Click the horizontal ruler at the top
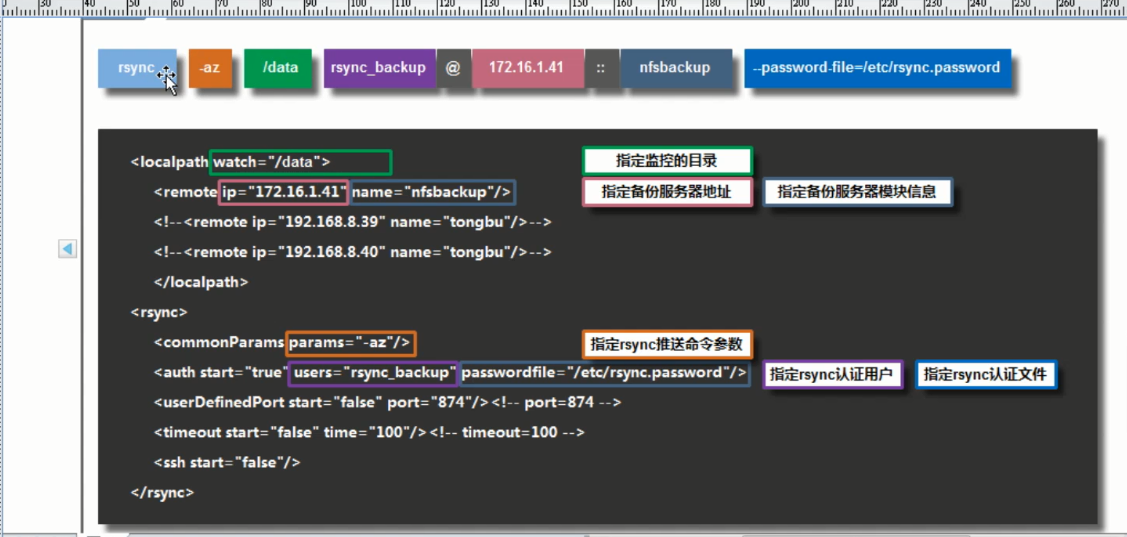Viewport: 1127px width, 537px height. [x=564, y=7]
